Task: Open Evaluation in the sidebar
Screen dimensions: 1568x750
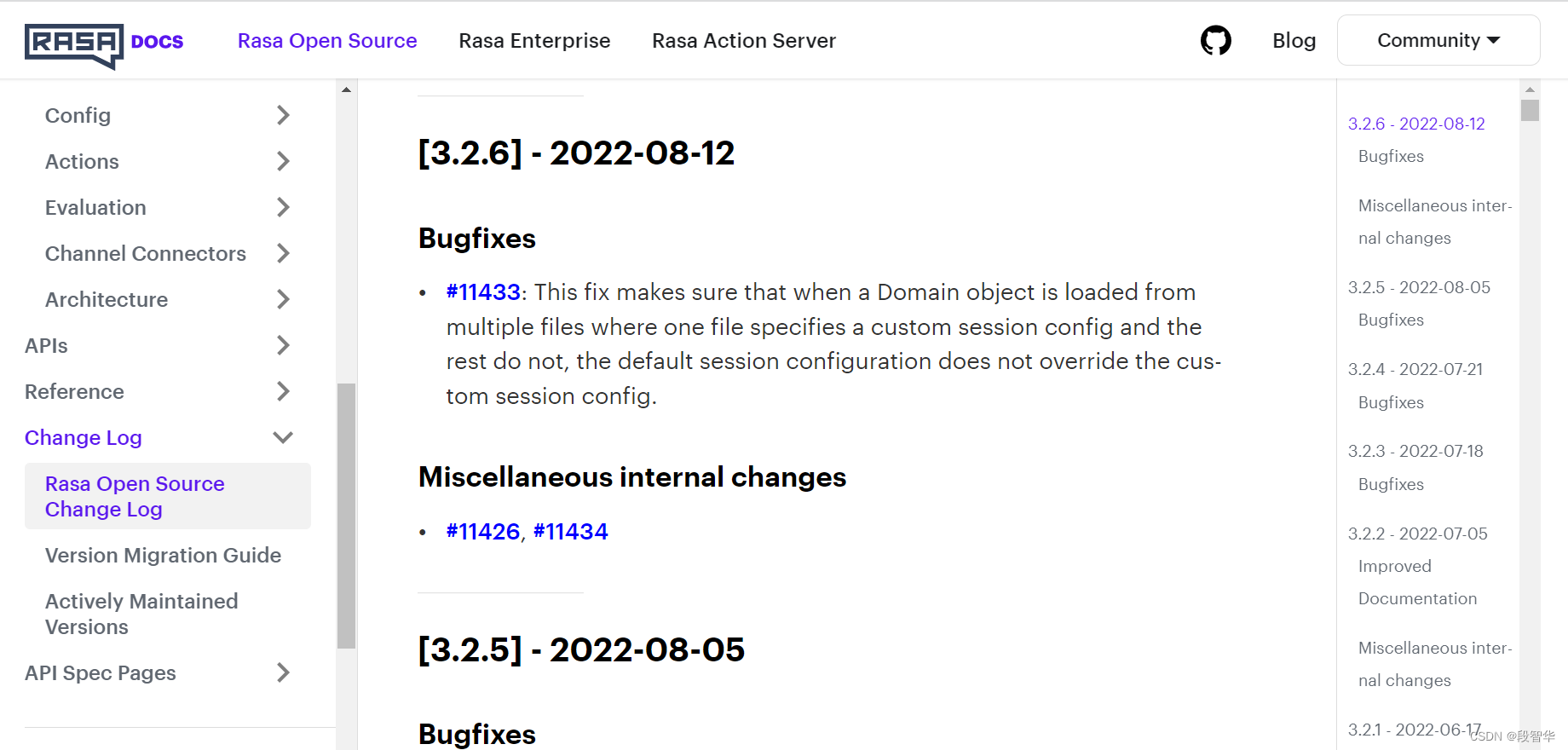Action: [95, 207]
